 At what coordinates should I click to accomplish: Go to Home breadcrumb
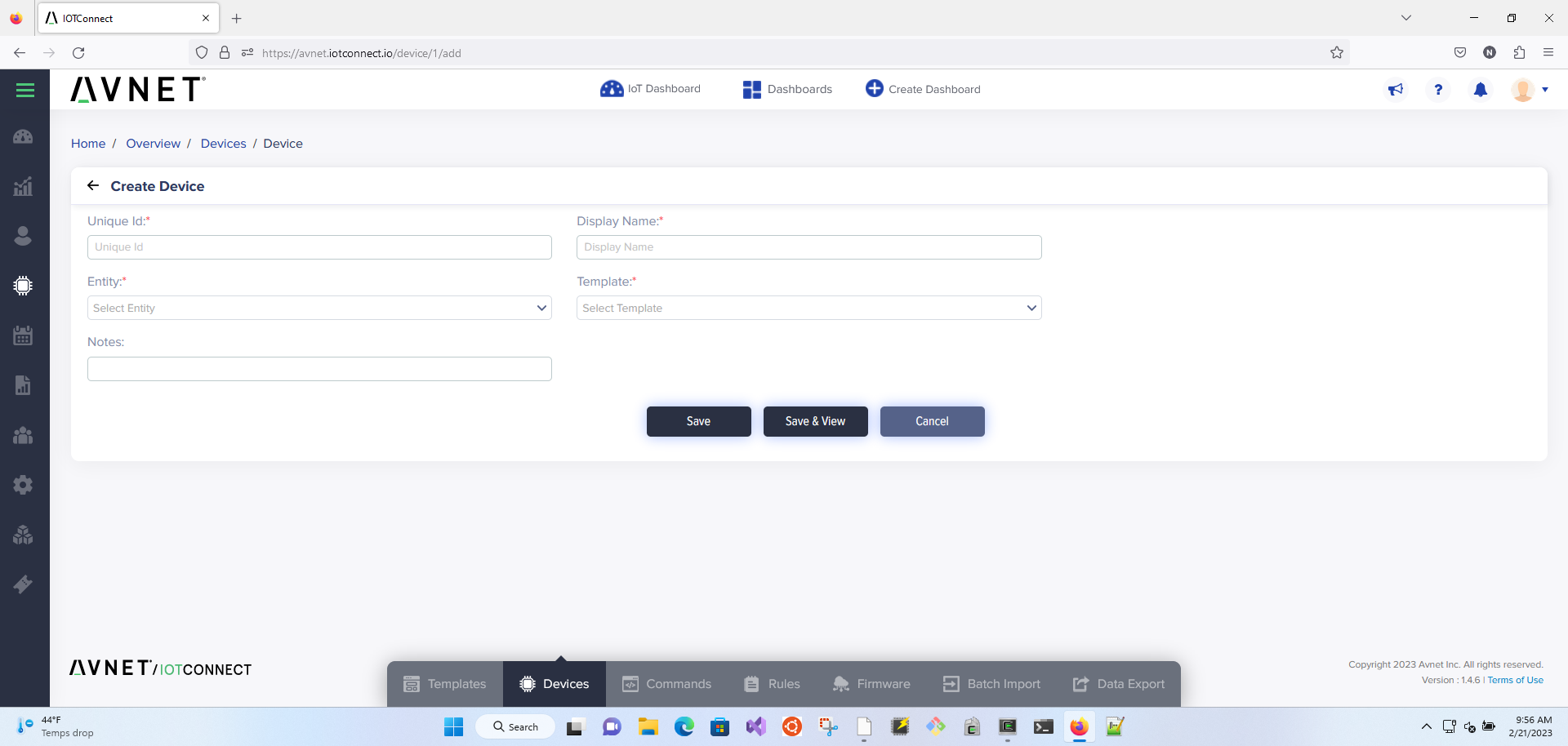click(x=88, y=144)
